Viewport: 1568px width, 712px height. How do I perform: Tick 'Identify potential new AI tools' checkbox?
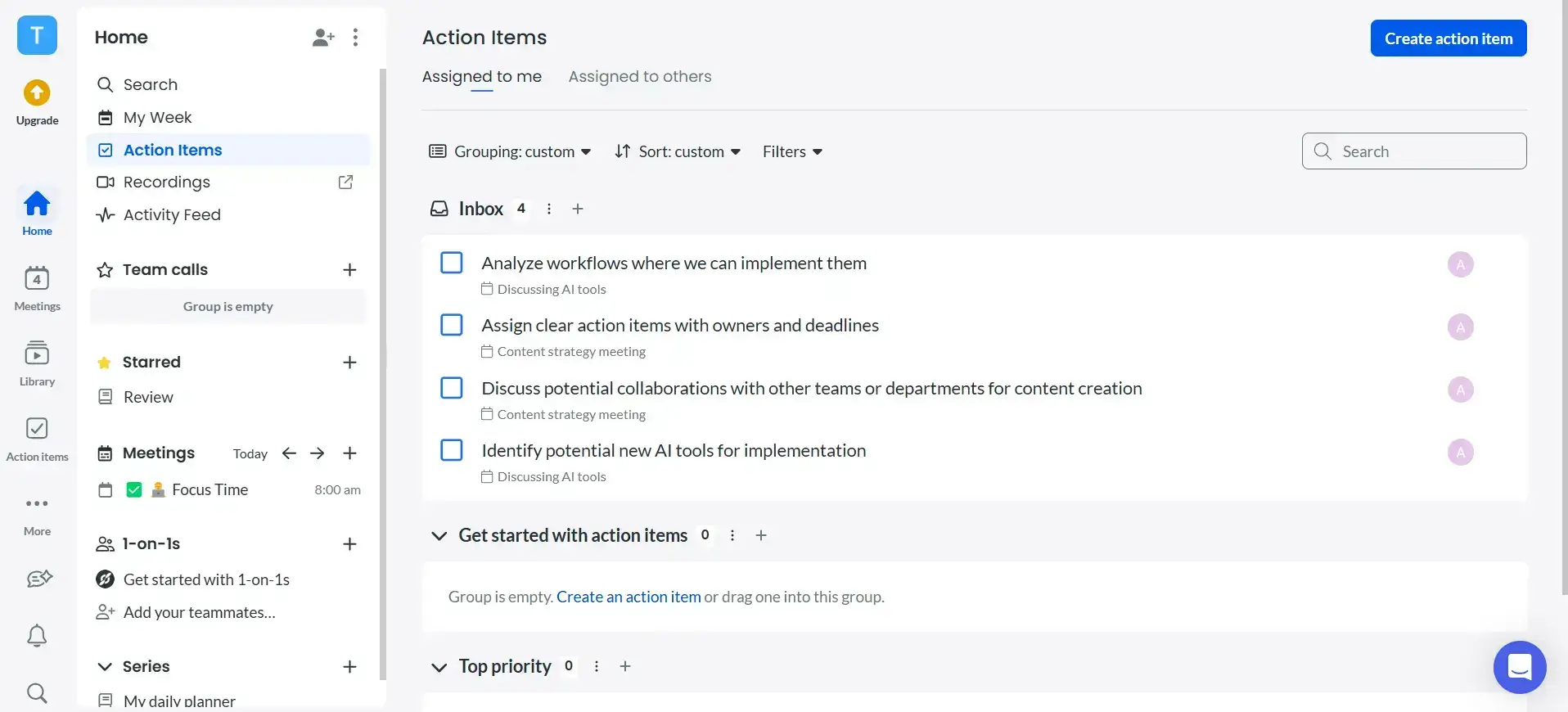tap(452, 450)
